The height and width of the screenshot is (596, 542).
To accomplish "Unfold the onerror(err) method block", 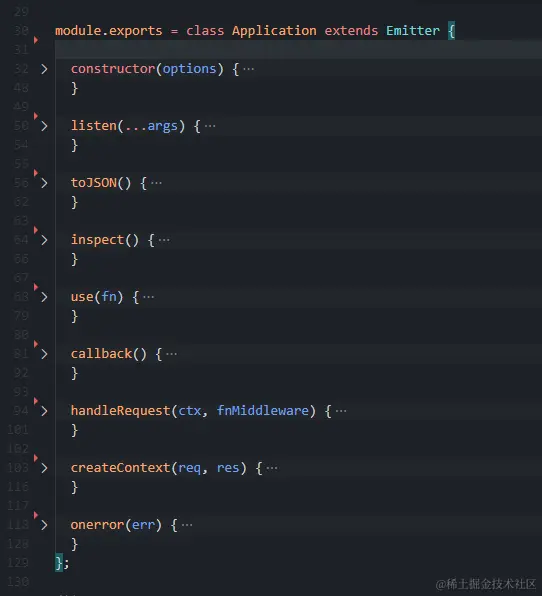I will pyautogui.click(x=44, y=525).
